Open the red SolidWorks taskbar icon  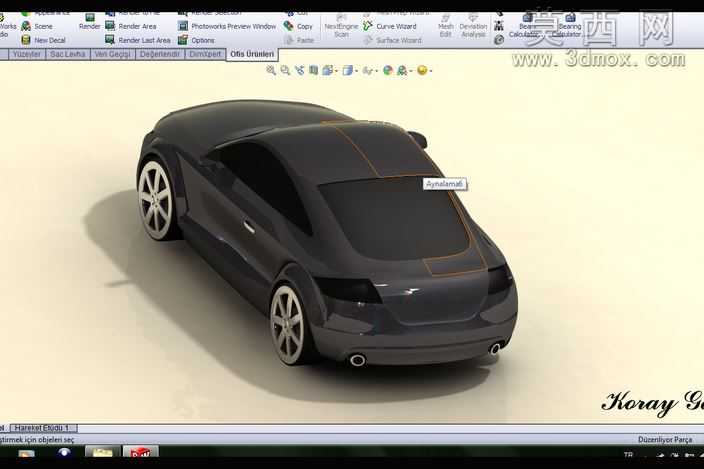coord(141,452)
